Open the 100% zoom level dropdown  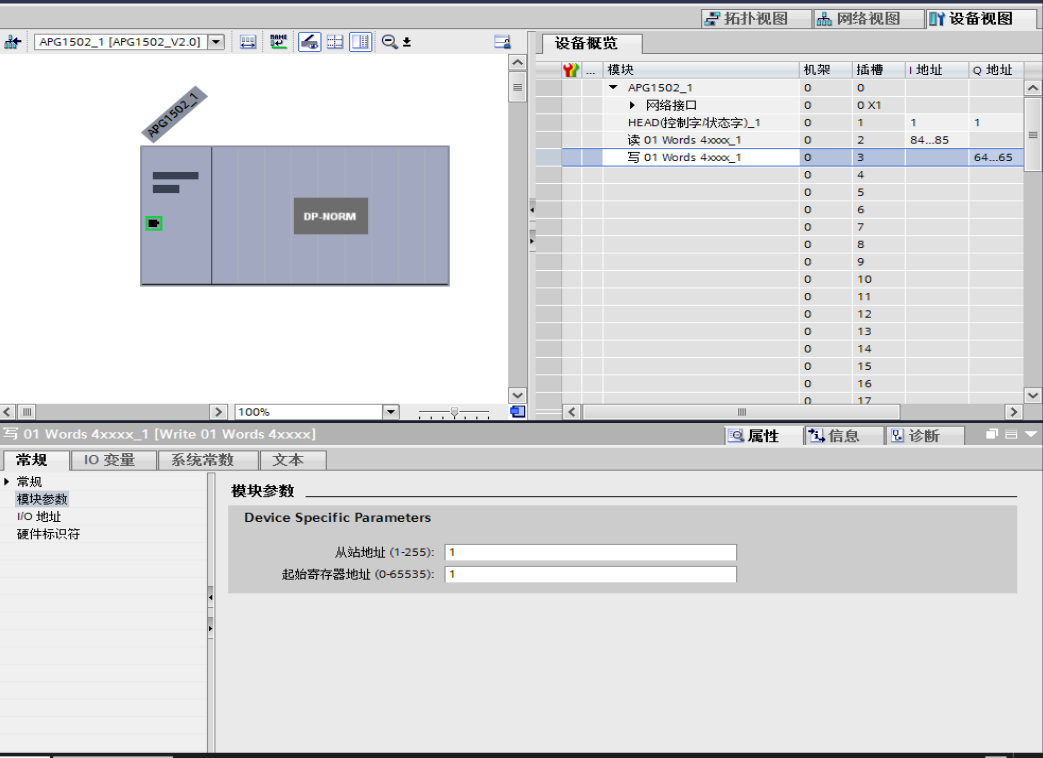[391, 412]
